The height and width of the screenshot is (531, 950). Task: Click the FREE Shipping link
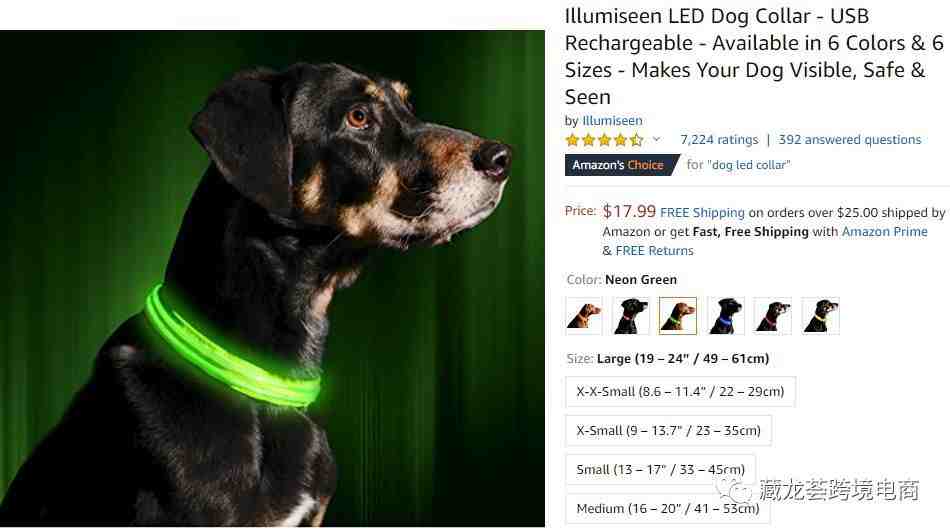pyautogui.click(x=702, y=213)
